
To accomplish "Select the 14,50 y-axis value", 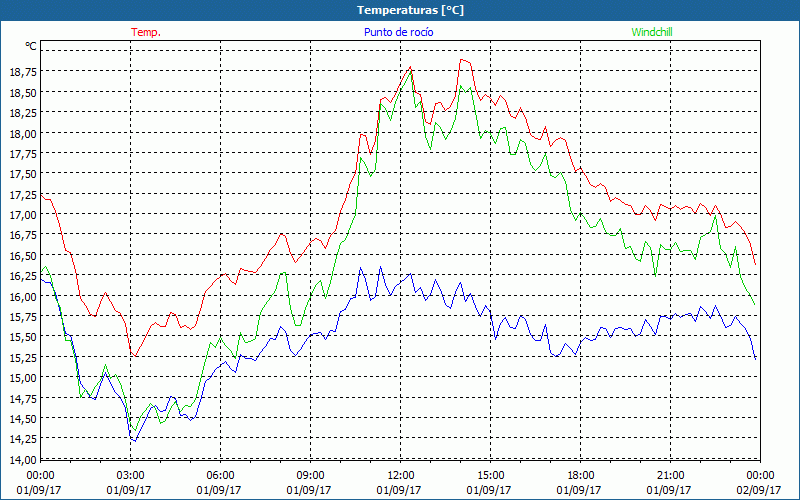I will 23,419.
